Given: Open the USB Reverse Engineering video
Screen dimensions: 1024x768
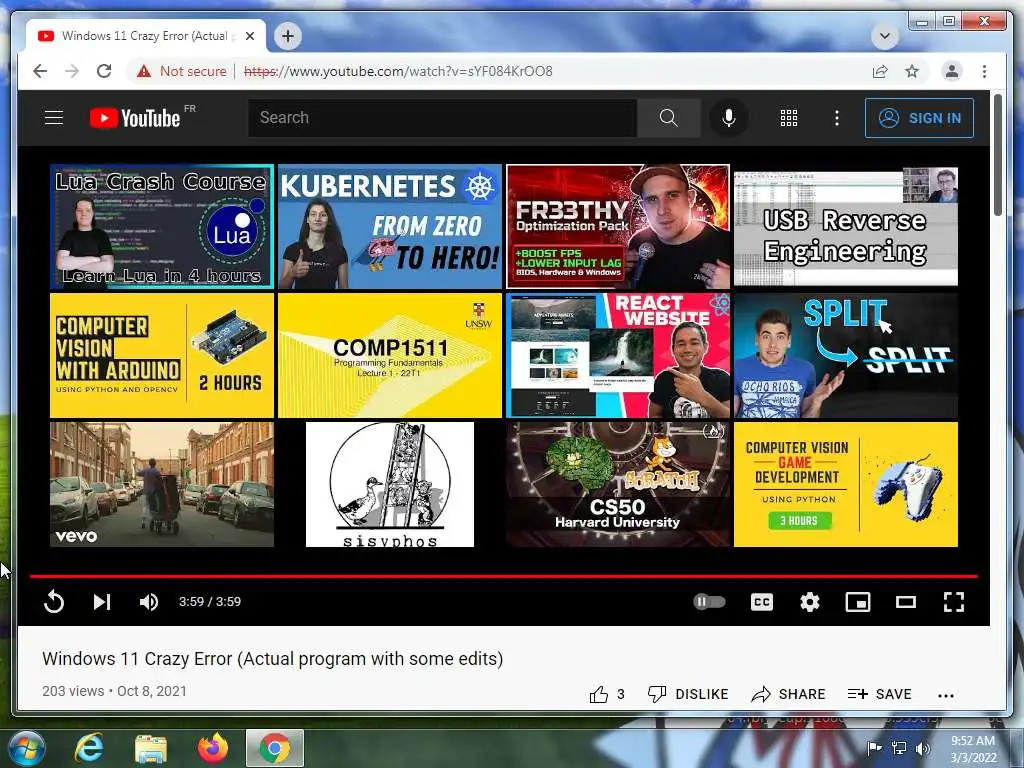Looking at the screenshot, I should tap(846, 227).
